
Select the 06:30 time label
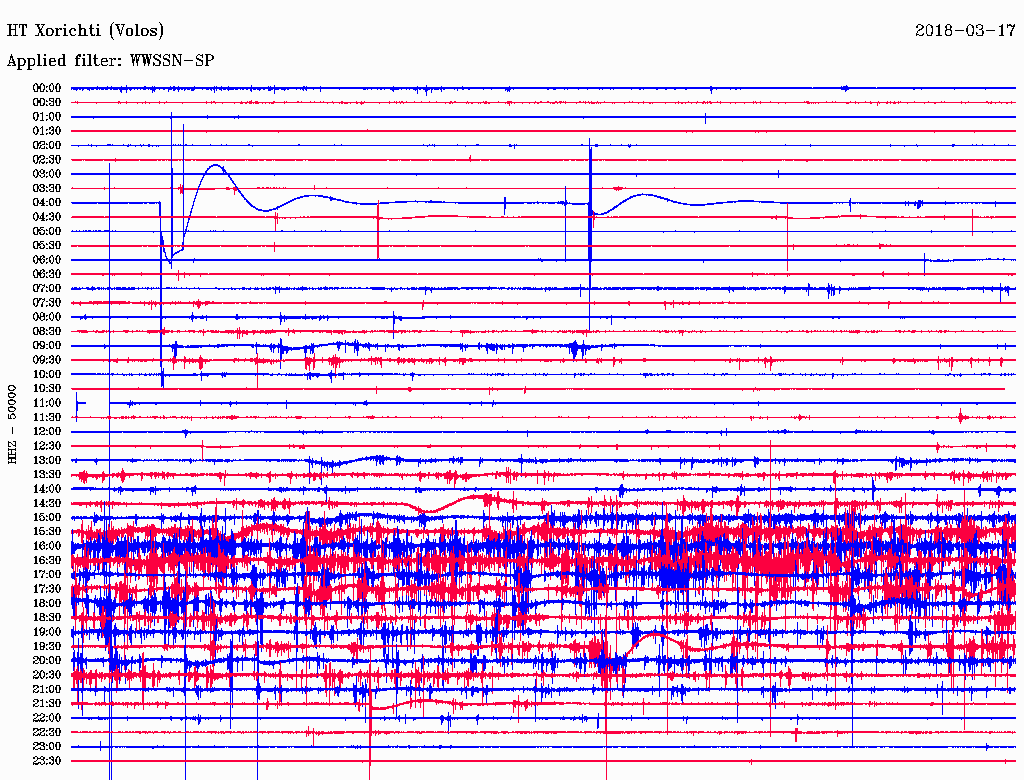(47, 274)
